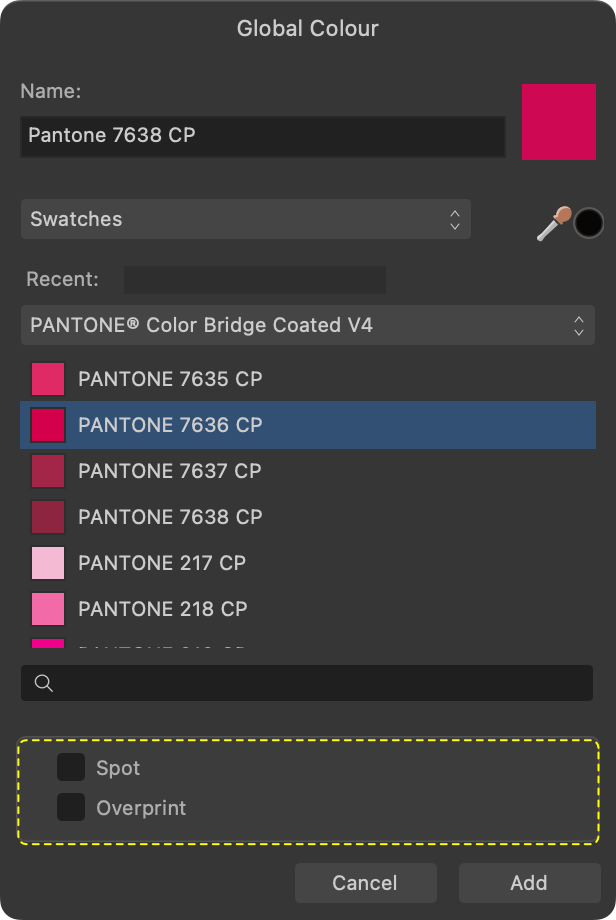Screen dimensions: 616x920
Task: Click the Cancel button
Action: tap(365, 883)
